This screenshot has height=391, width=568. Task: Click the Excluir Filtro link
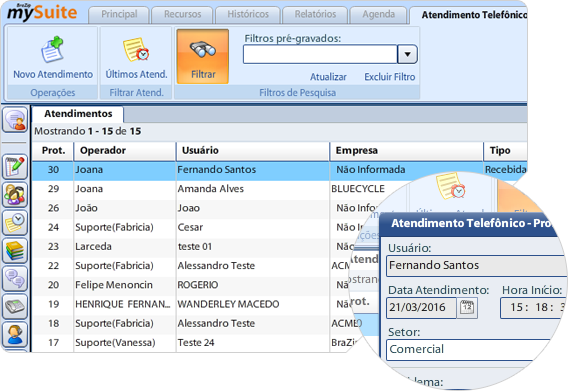pos(389,77)
